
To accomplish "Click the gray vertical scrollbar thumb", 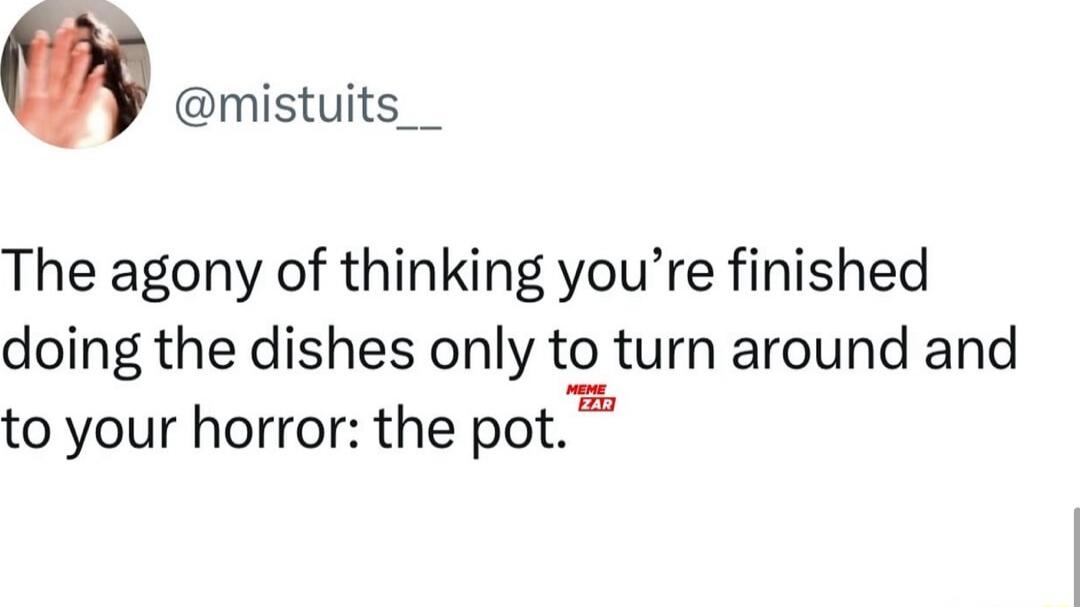I will click(x=1076, y=557).
